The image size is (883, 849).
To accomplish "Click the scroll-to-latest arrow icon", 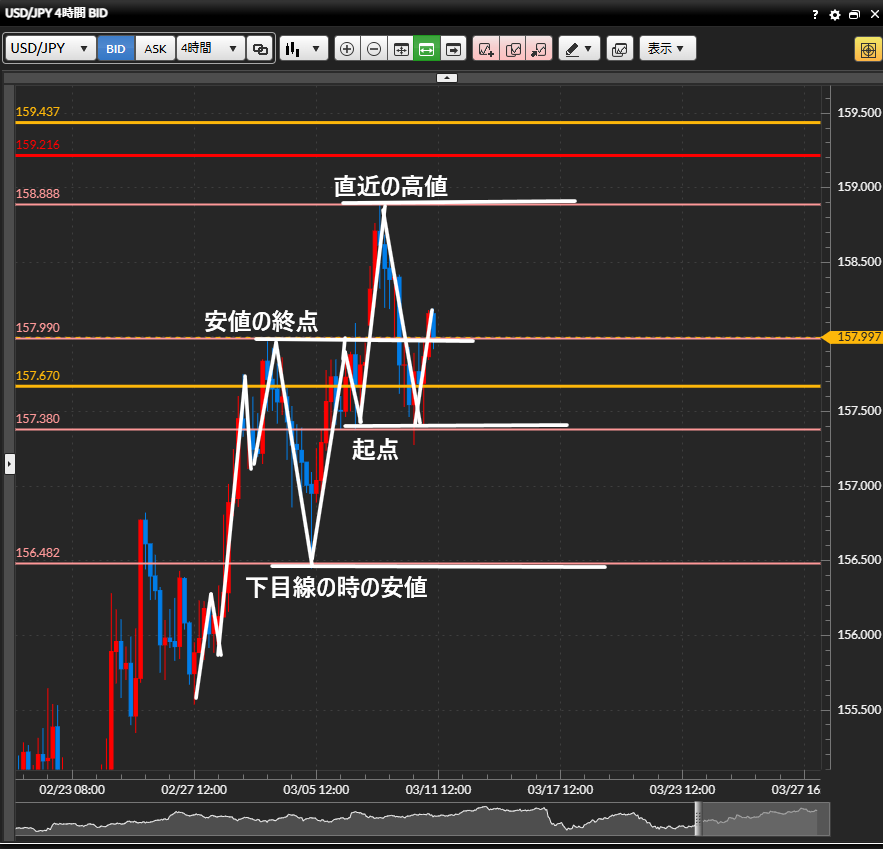I will (x=454, y=48).
